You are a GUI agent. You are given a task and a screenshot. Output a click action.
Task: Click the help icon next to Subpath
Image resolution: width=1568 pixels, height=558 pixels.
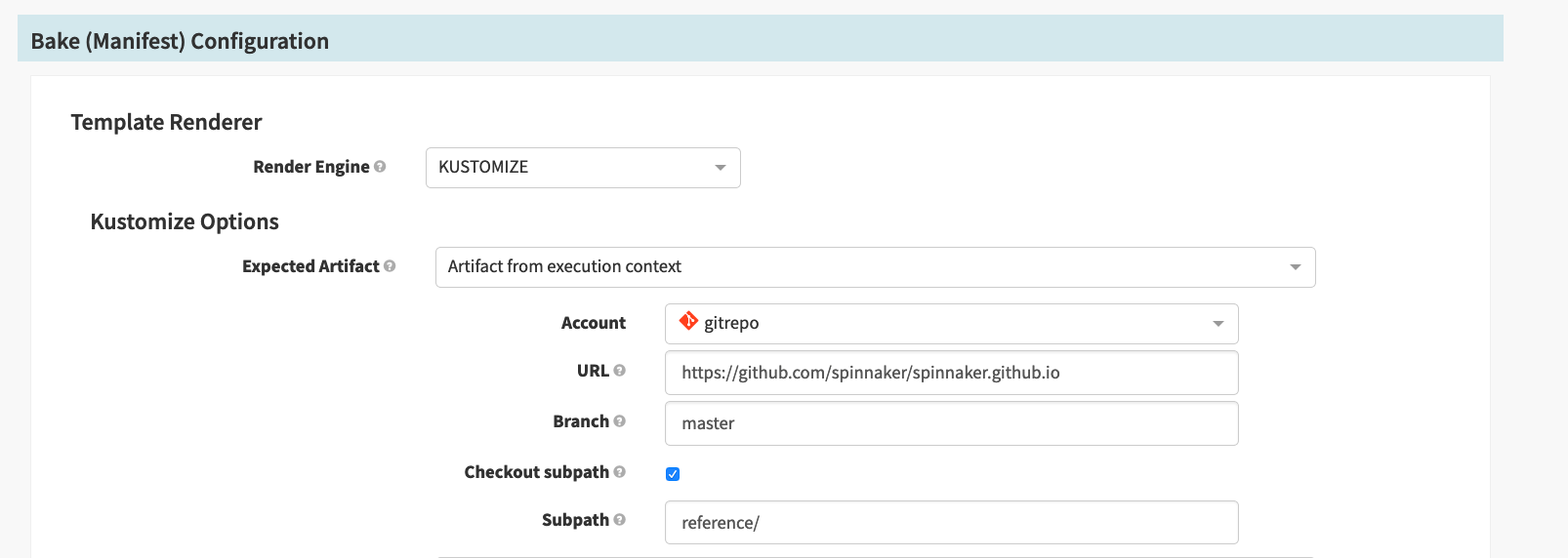point(619,520)
